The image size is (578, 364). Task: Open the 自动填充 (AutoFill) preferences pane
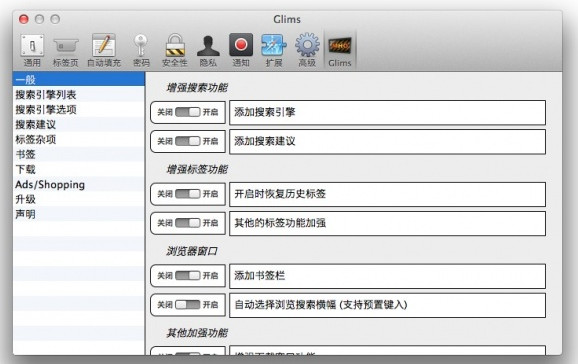104,51
